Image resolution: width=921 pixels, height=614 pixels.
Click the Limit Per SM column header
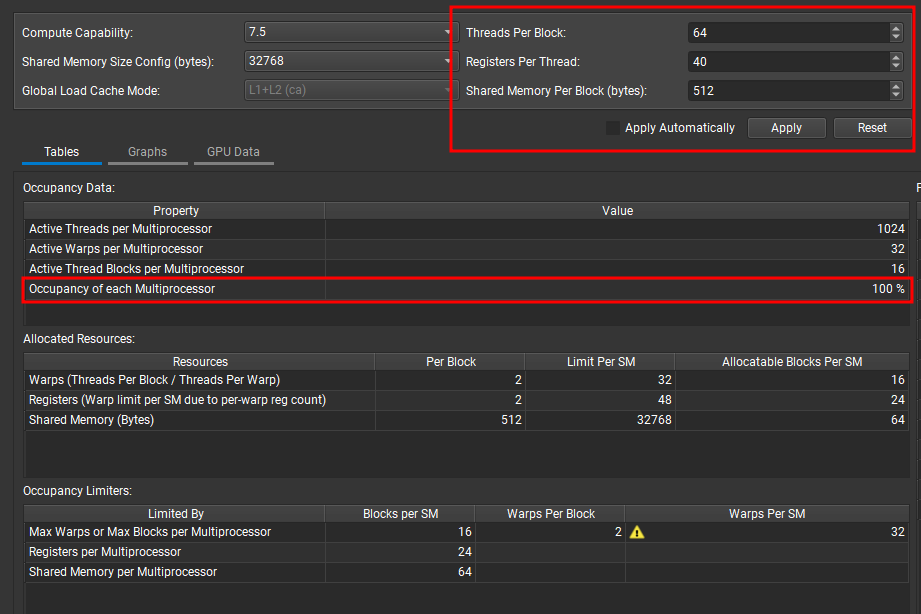[600, 362]
